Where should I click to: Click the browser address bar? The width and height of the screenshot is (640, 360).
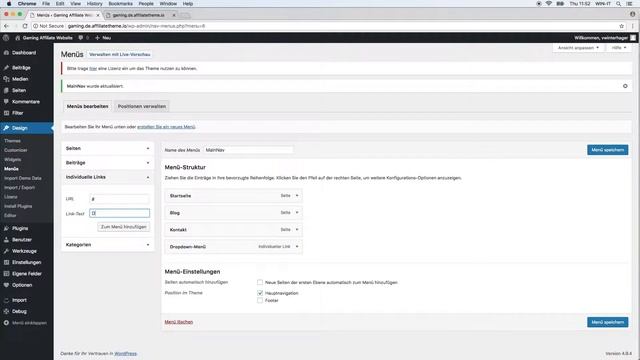click(x=327, y=26)
